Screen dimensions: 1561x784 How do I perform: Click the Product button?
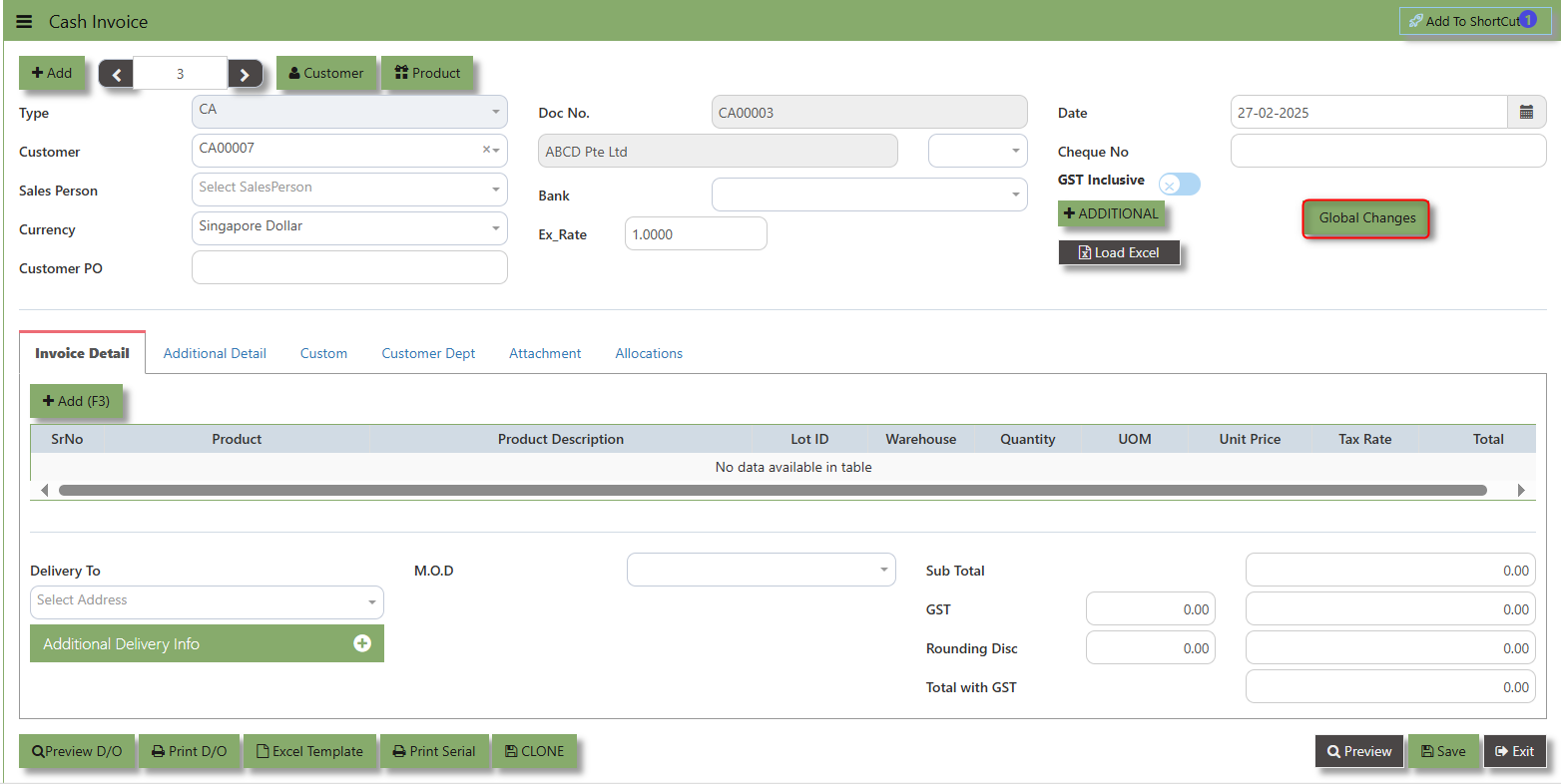[x=427, y=73]
